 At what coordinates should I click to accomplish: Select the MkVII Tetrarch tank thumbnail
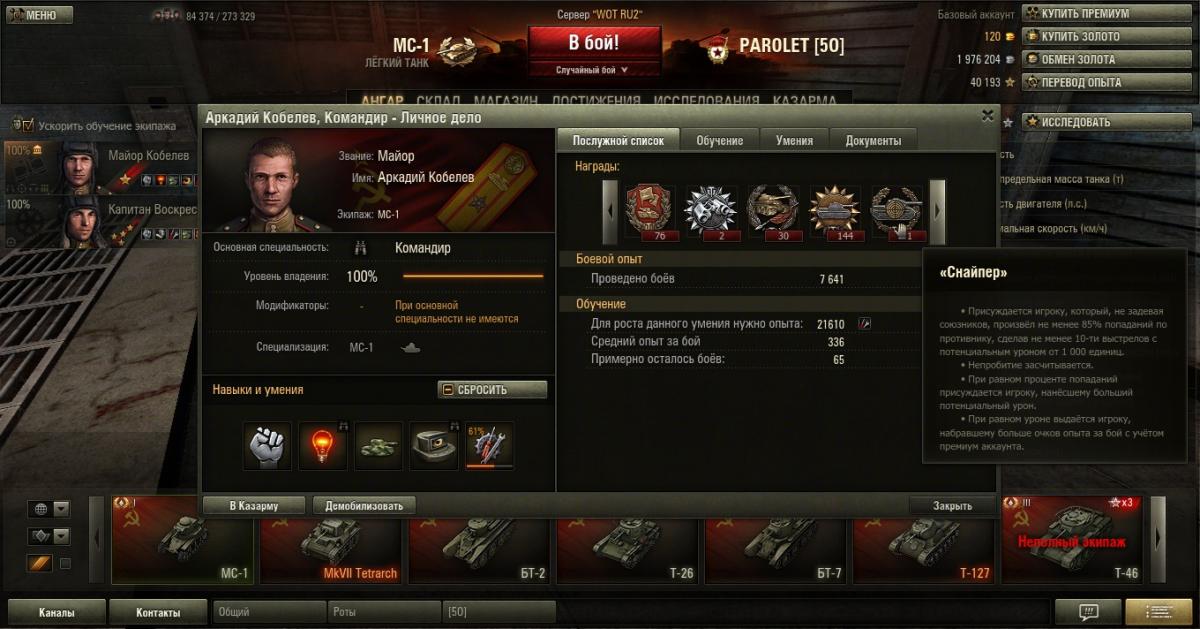click(333, 539)
